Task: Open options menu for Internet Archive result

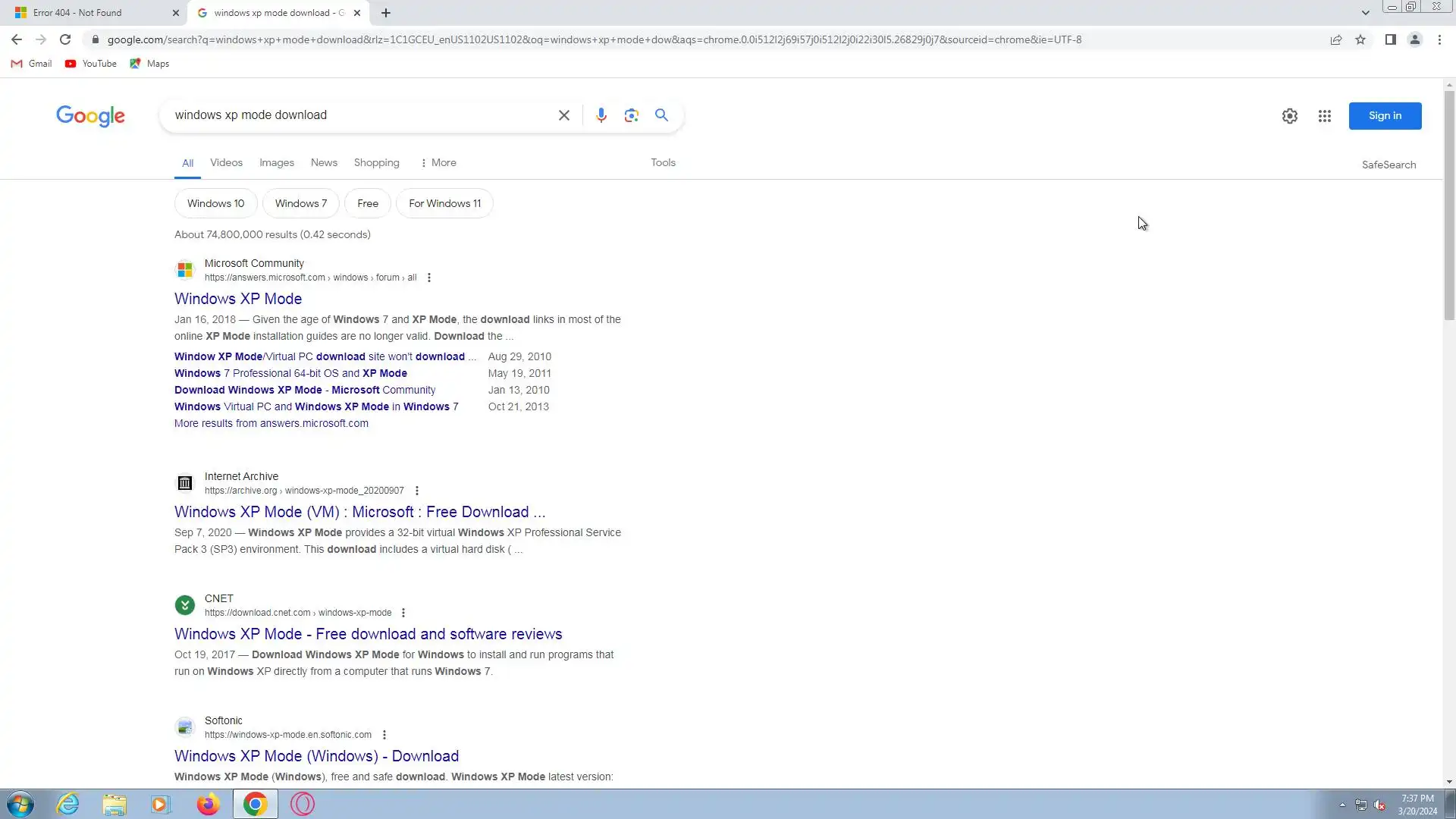Action: pyautogui.click(x=416, y=491)
